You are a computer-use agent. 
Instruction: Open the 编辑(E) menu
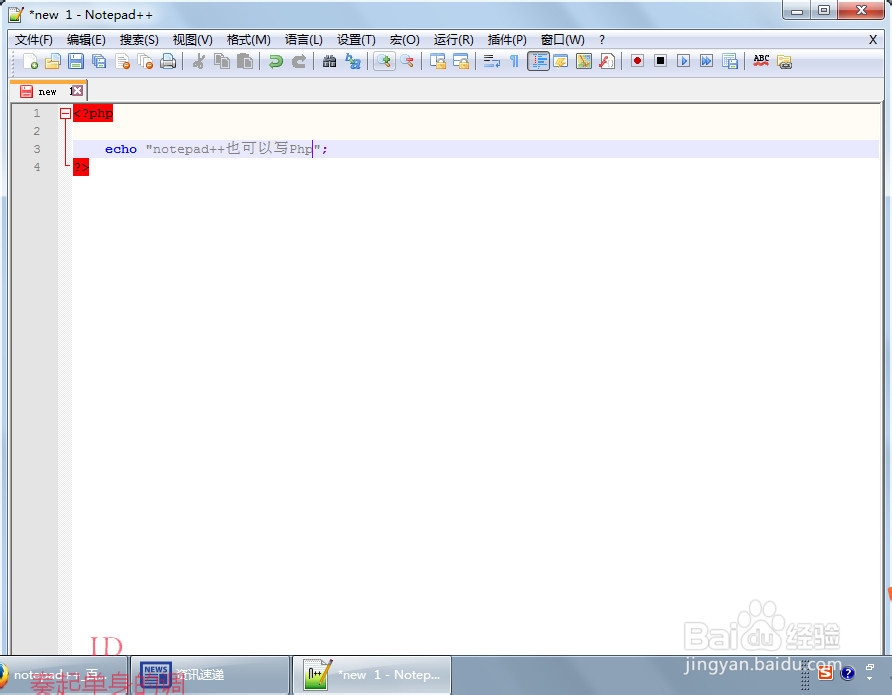tap(86, 40)
